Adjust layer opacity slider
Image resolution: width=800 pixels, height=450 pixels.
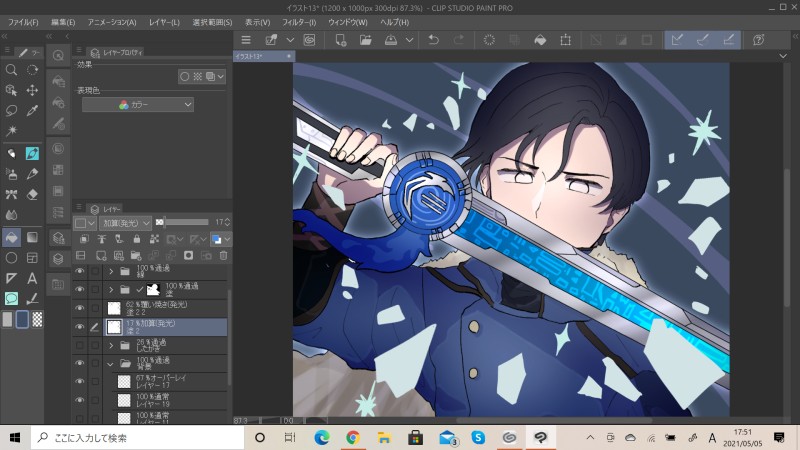[x=183, y=222]
